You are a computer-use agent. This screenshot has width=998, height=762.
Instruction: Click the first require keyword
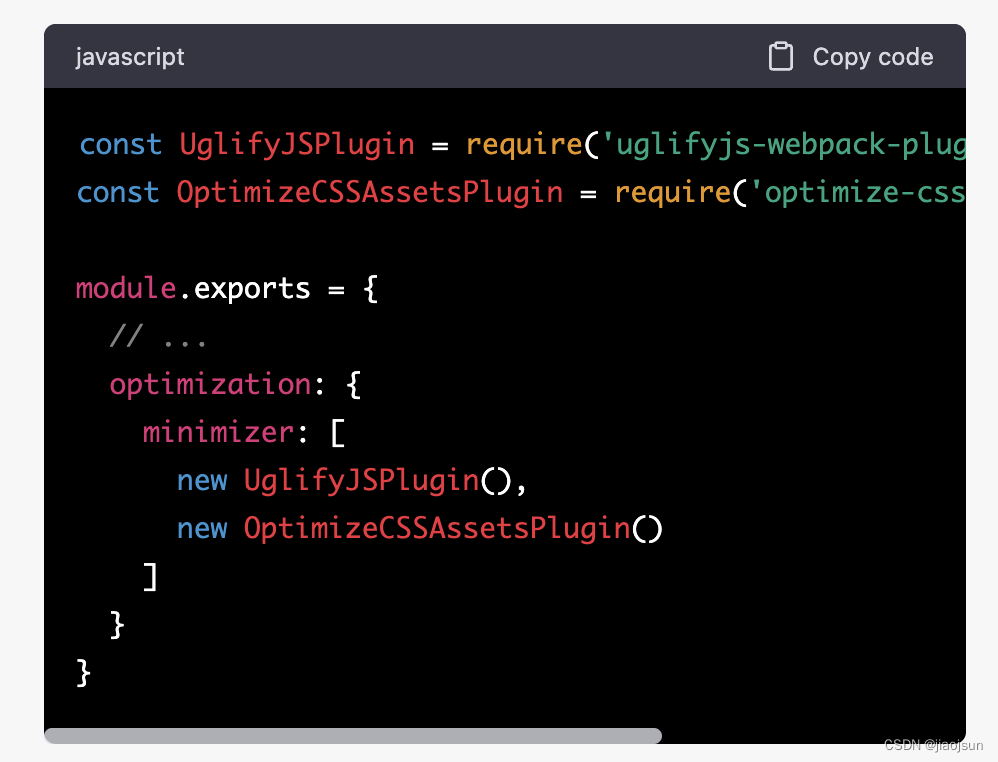[x=523, y=144]
